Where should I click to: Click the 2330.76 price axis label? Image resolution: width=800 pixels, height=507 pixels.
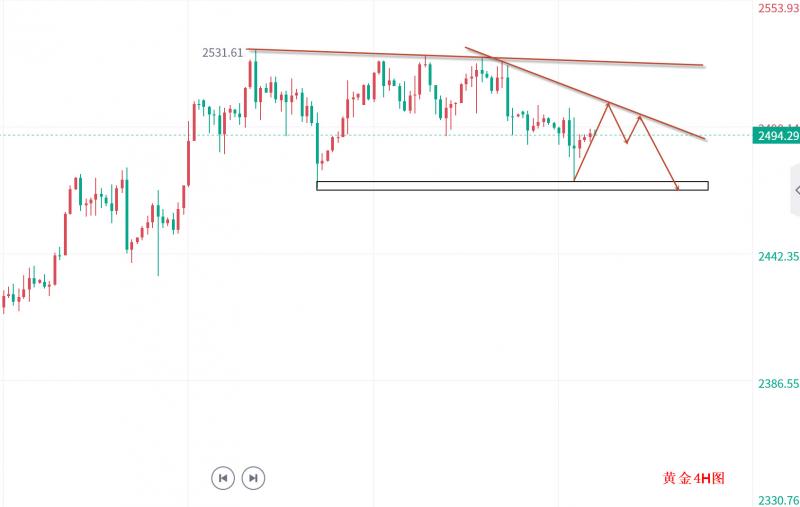point(778,500)
